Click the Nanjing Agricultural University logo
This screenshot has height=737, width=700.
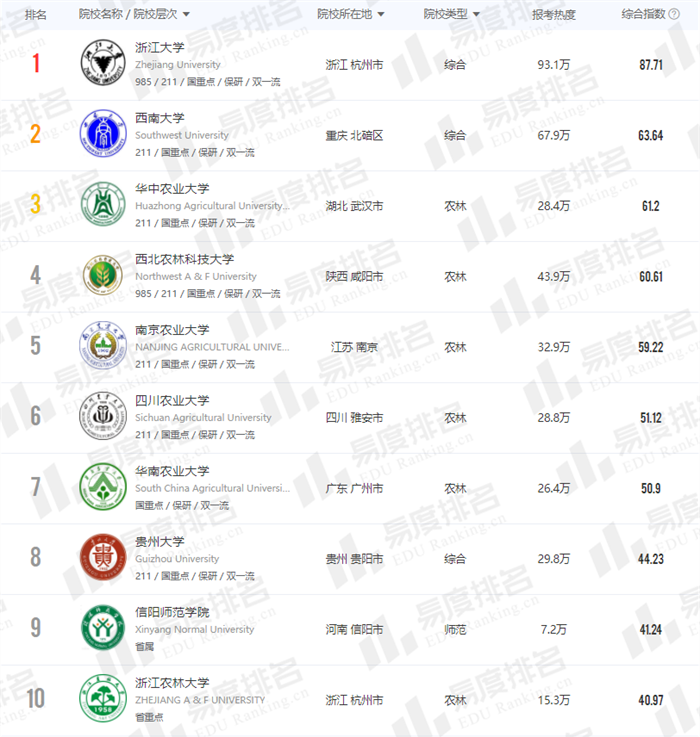[x=101, y=347]
